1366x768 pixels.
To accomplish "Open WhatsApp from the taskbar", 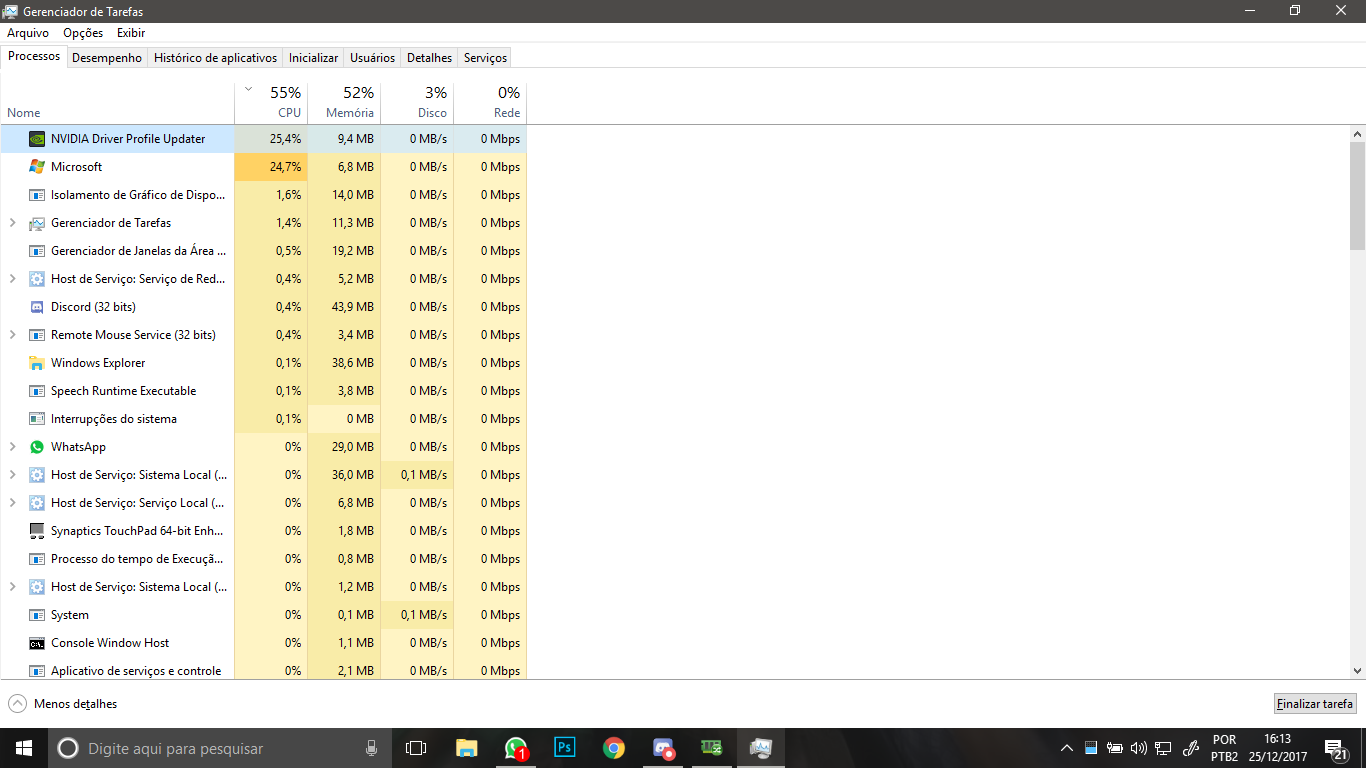I will [x=516, y=748].
